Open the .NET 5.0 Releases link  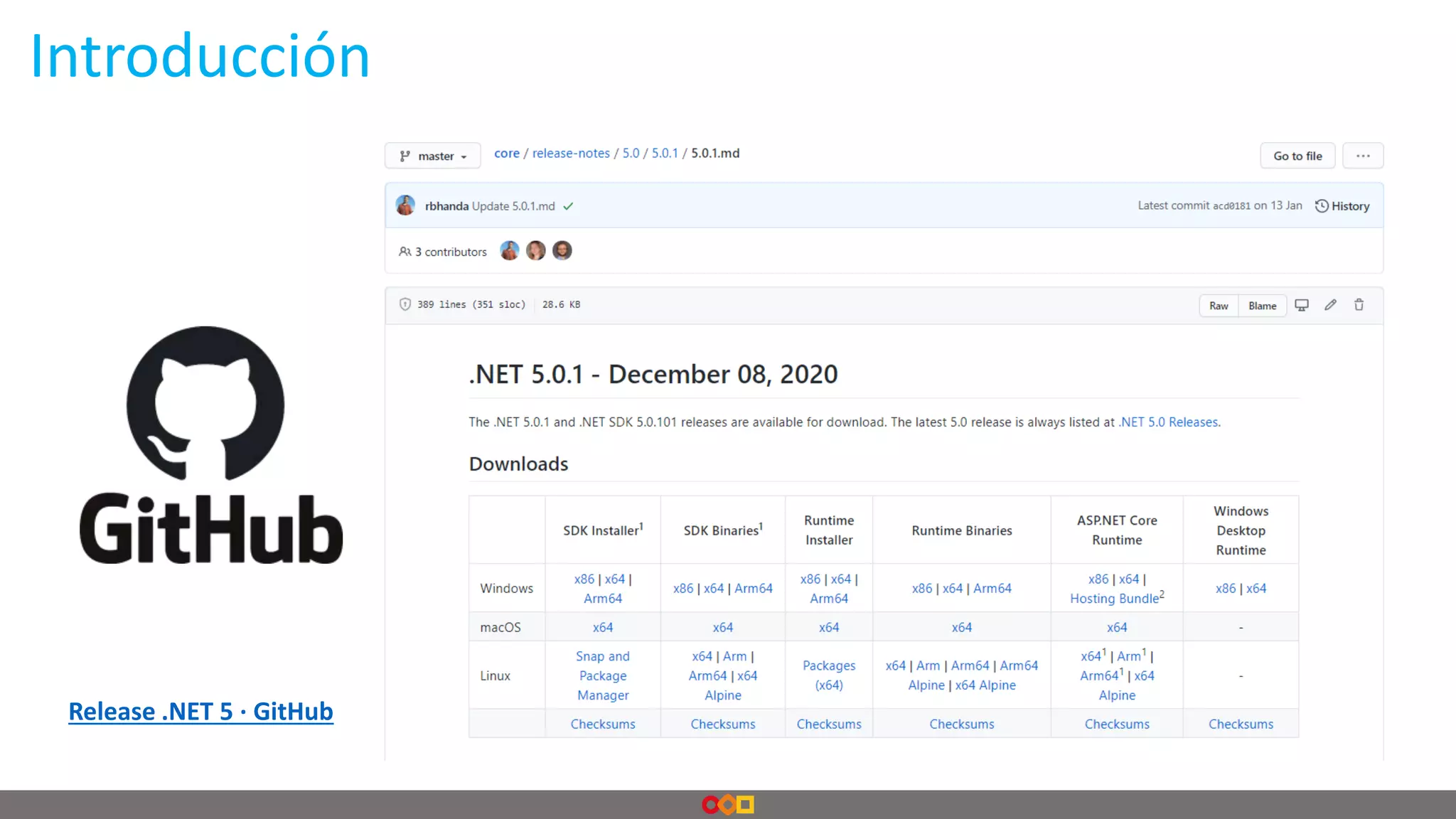[1169, 422]
